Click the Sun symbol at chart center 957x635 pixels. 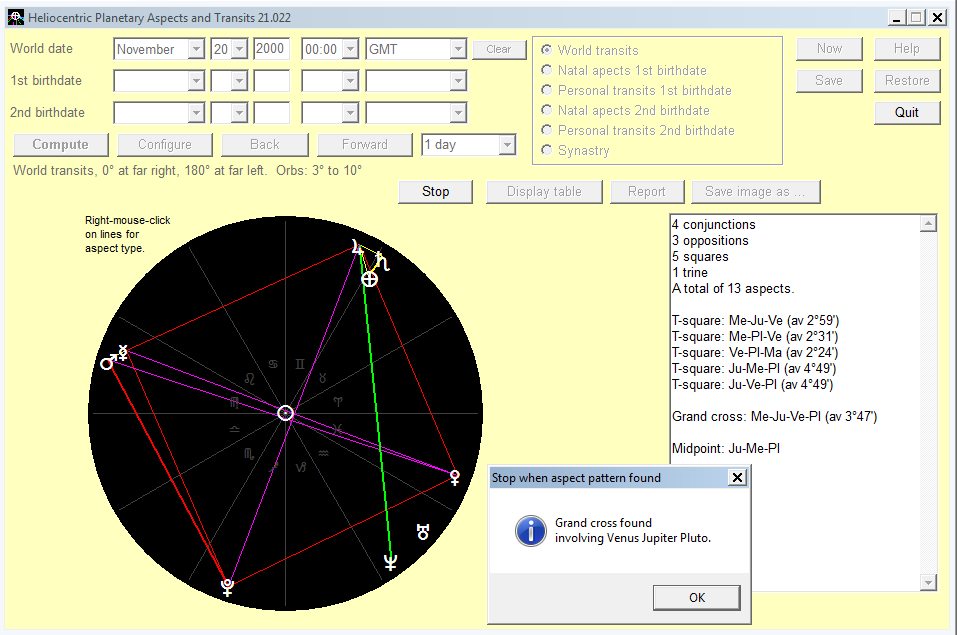(x=285, y=413)
